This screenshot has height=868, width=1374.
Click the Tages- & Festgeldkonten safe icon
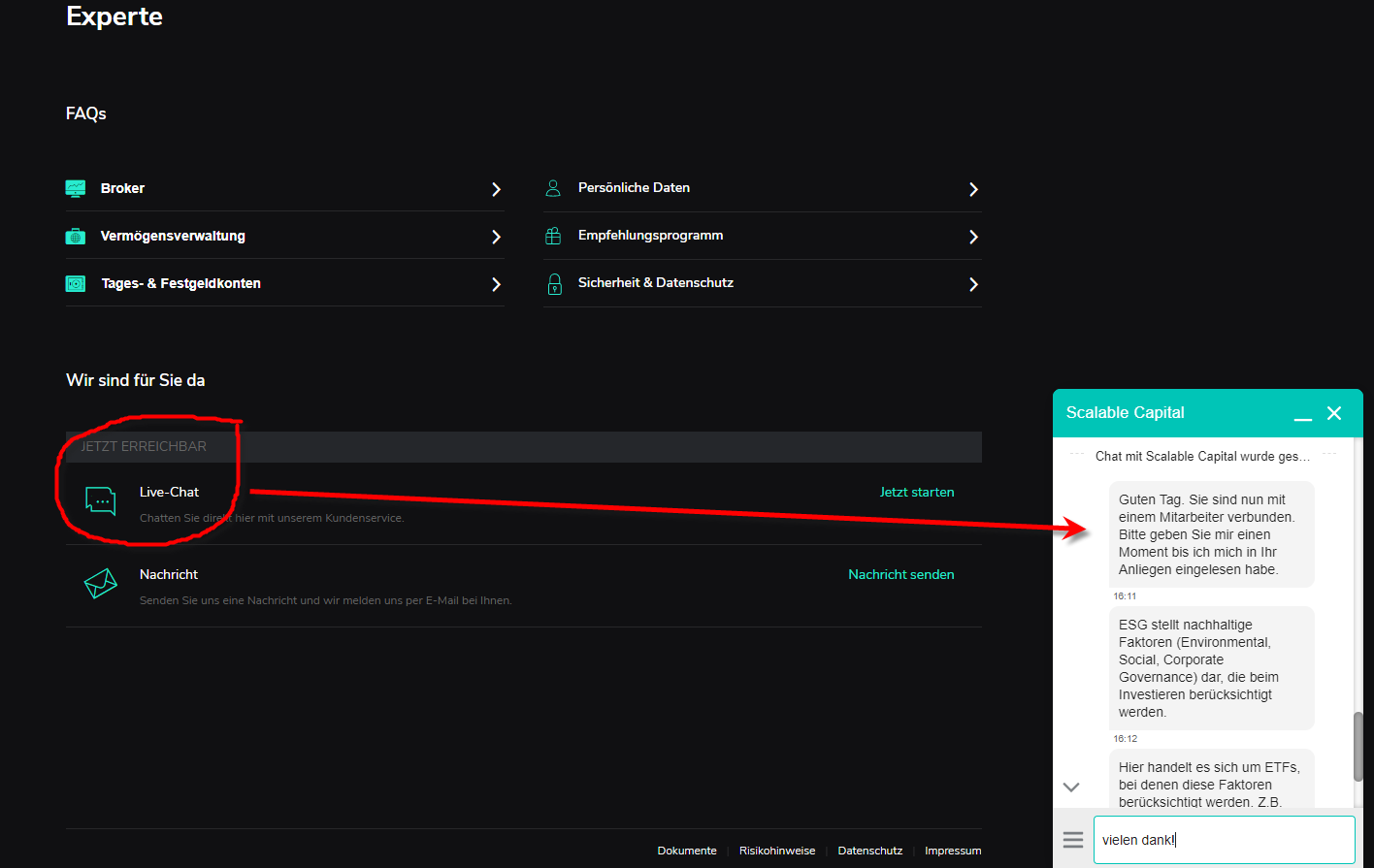click(76, 283)
